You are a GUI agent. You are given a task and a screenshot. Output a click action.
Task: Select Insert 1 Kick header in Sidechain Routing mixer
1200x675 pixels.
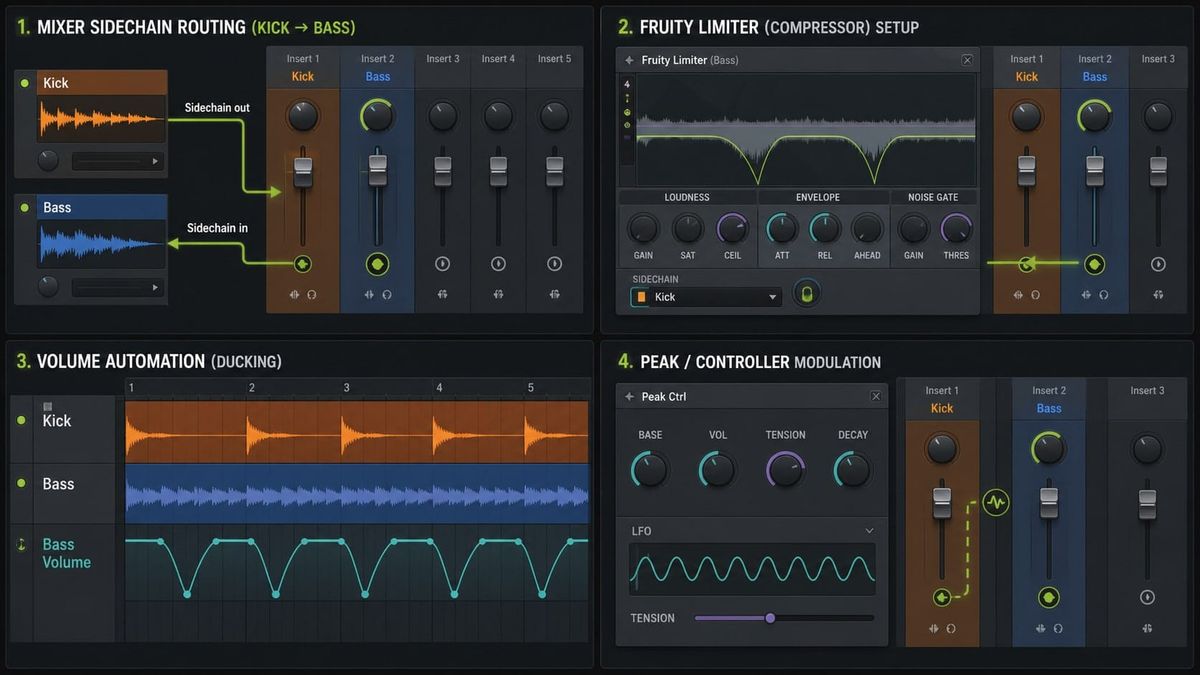coord(303,68)
